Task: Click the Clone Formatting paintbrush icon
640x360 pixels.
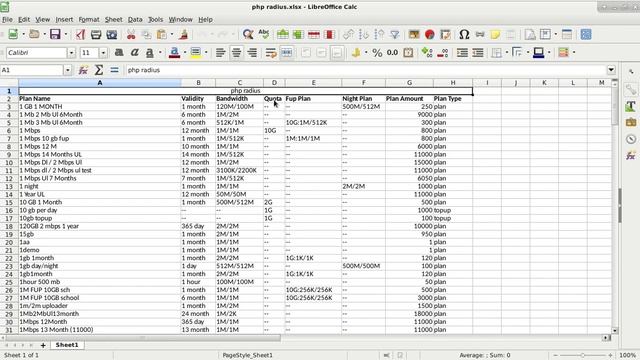Action: pyautogui.click(x=183, y=34)
